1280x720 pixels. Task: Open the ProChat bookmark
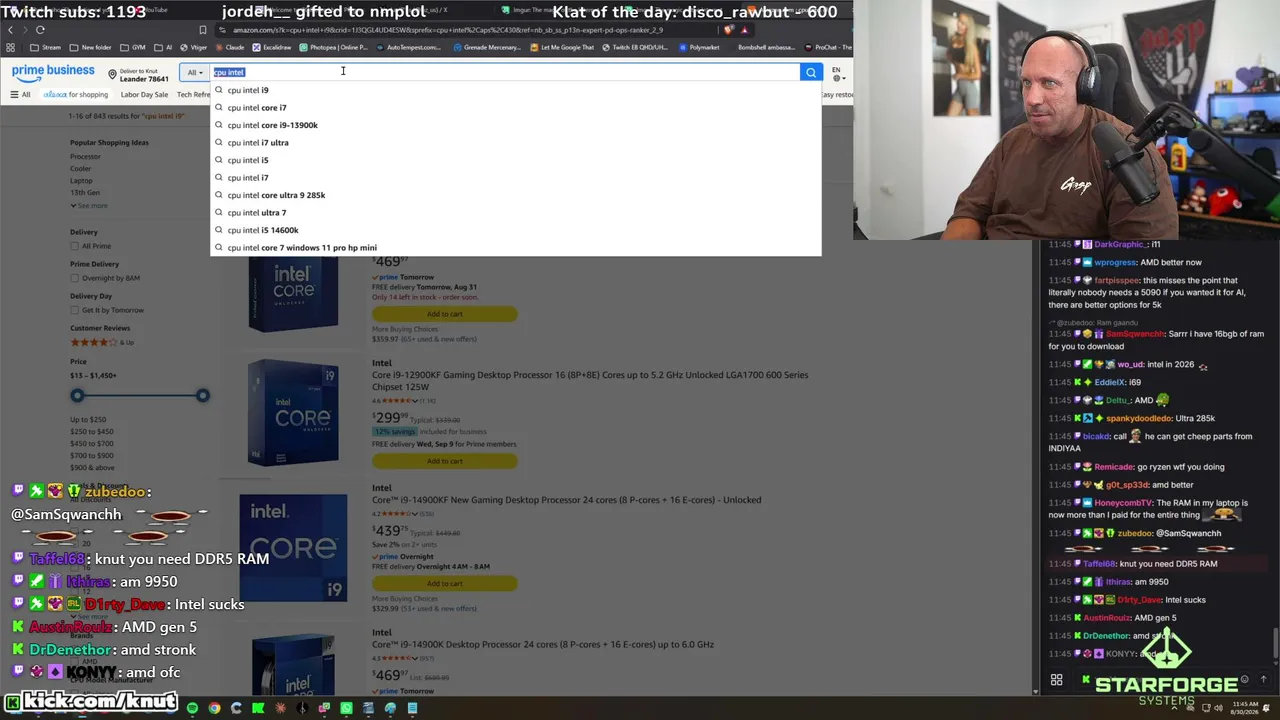tap(828, 47)
